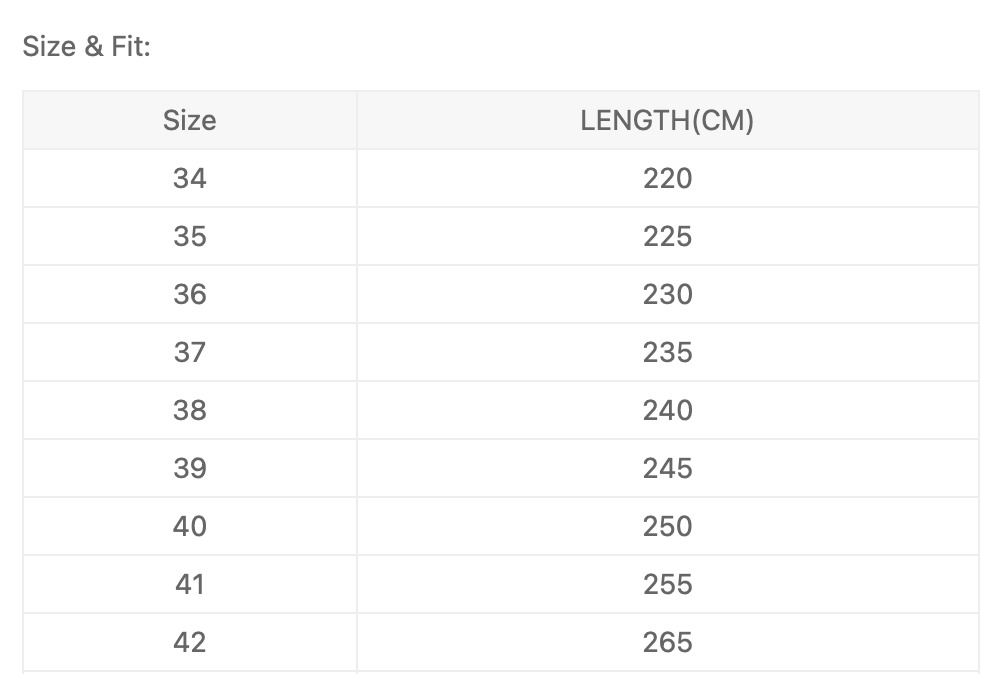Pick the size 41 cell

[x=189, y=584]
